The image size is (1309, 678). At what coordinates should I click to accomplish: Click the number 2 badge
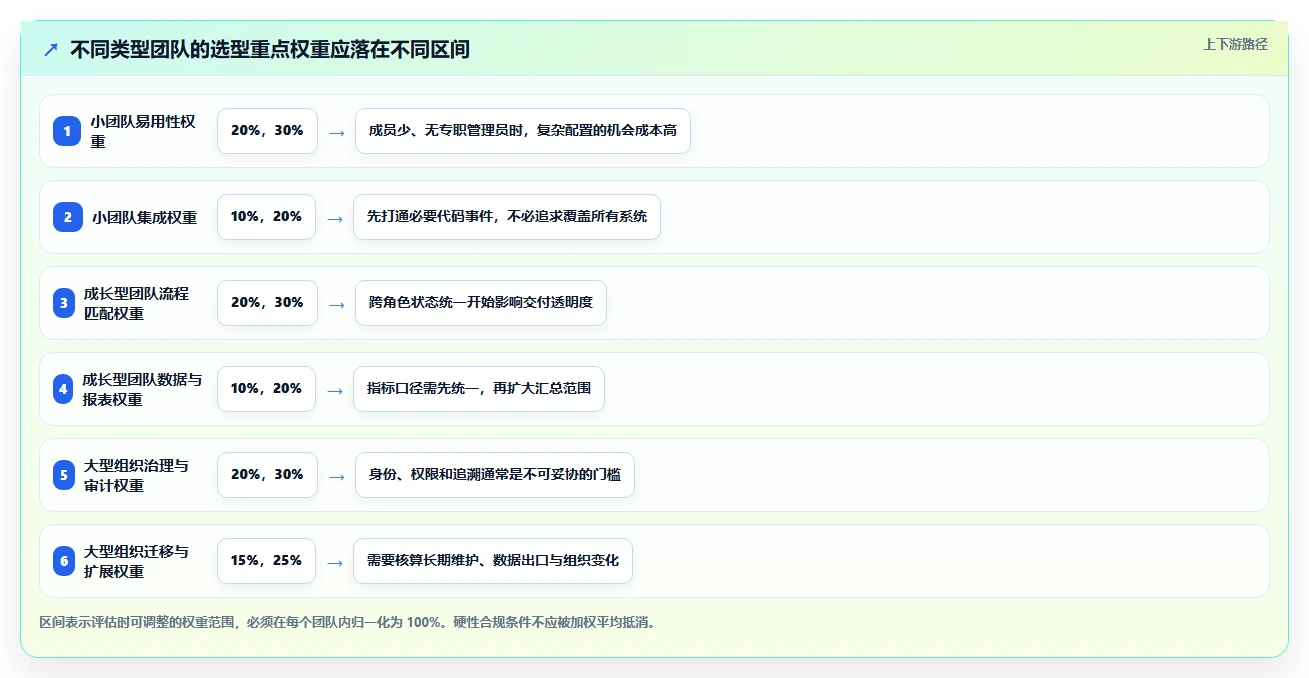click(67, 217)
